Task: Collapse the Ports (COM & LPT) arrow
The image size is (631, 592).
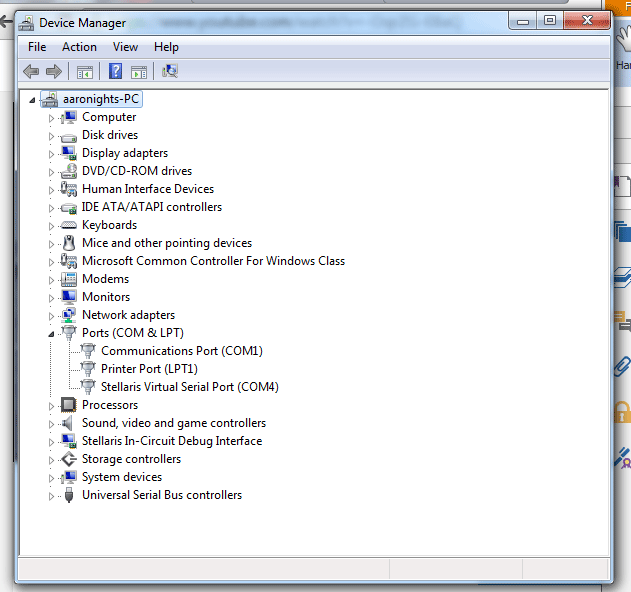Action: click(51, 334)
